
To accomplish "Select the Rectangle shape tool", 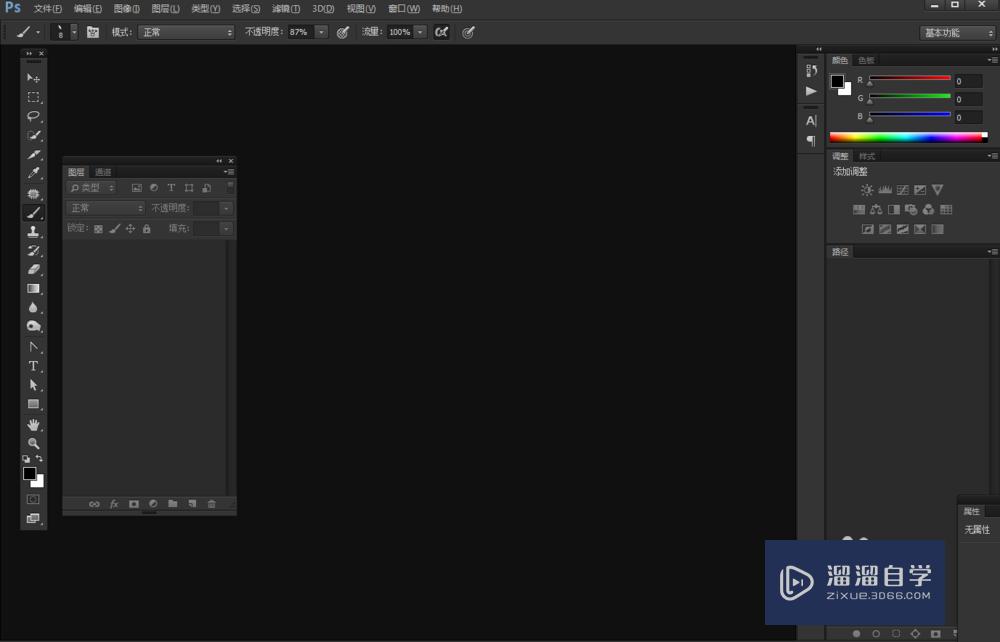I will 33,404.
